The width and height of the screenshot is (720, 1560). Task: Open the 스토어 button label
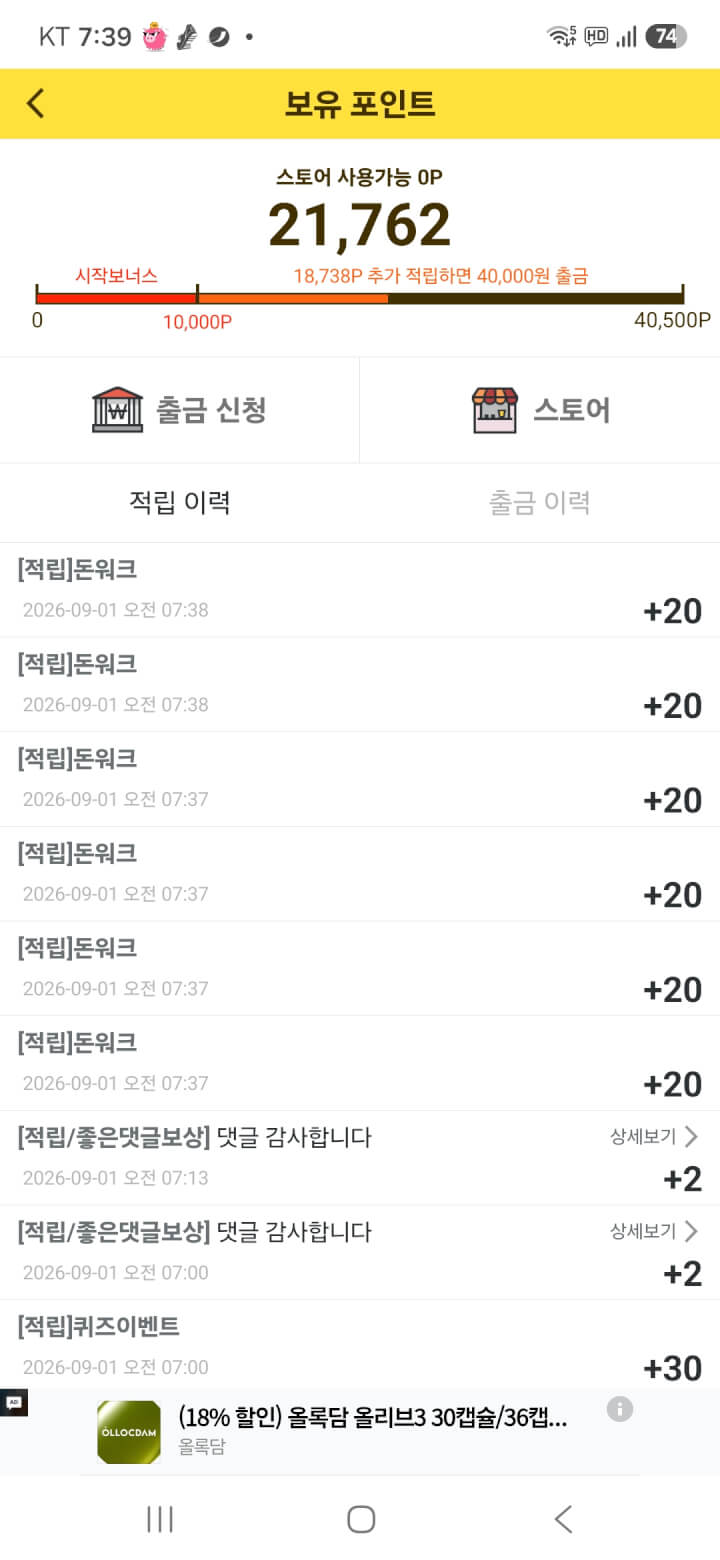click(571, 409)
